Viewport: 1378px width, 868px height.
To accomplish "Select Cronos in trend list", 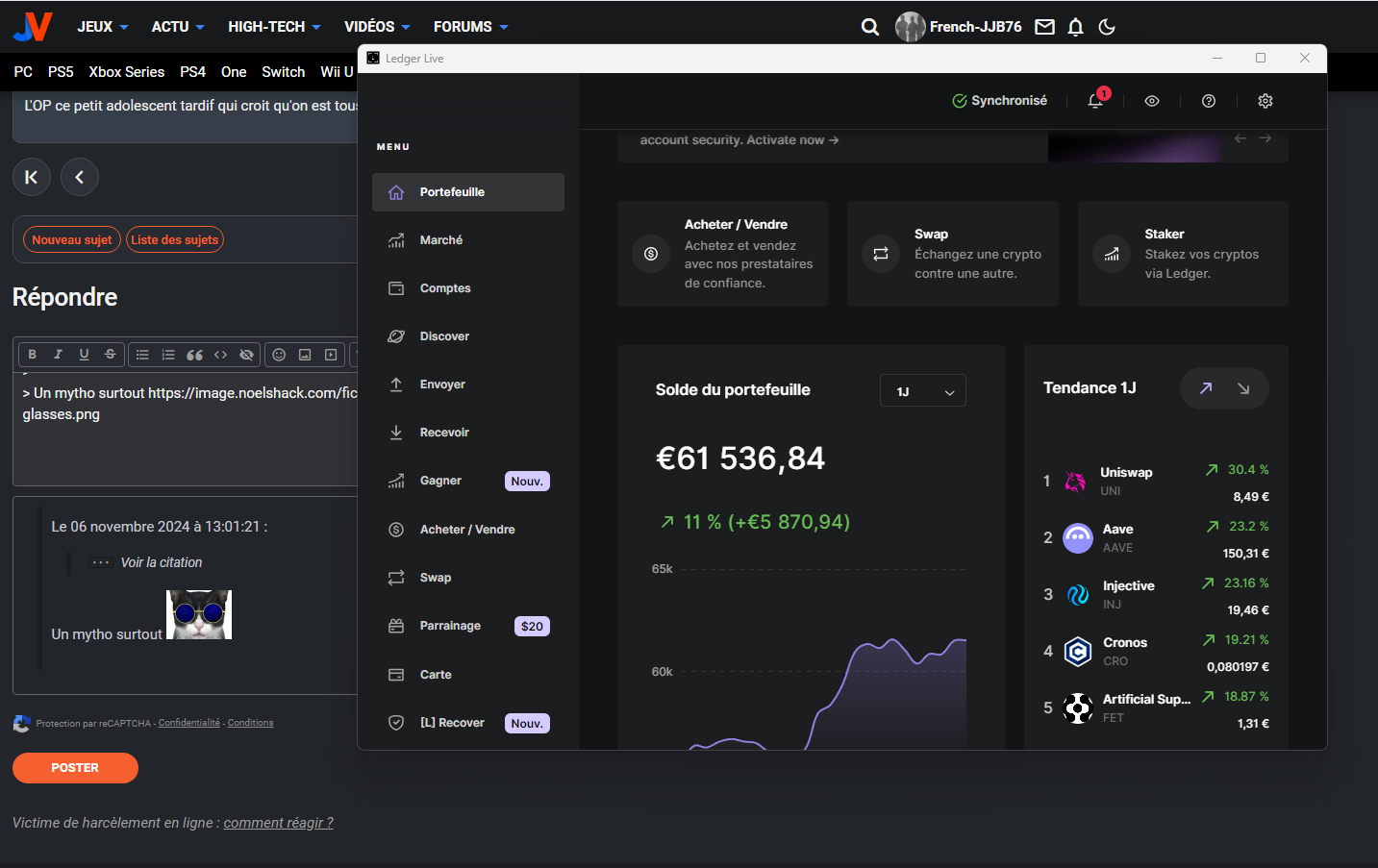I will 1156,652.
